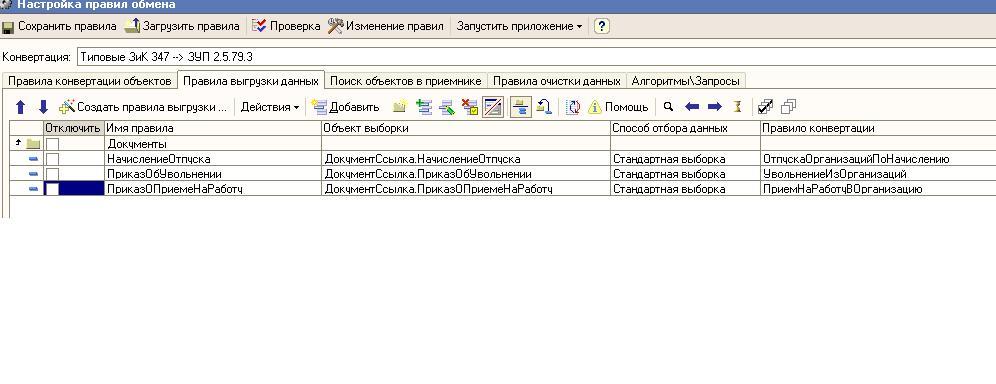Click the edit current item pencil icon

click(447, 107)
